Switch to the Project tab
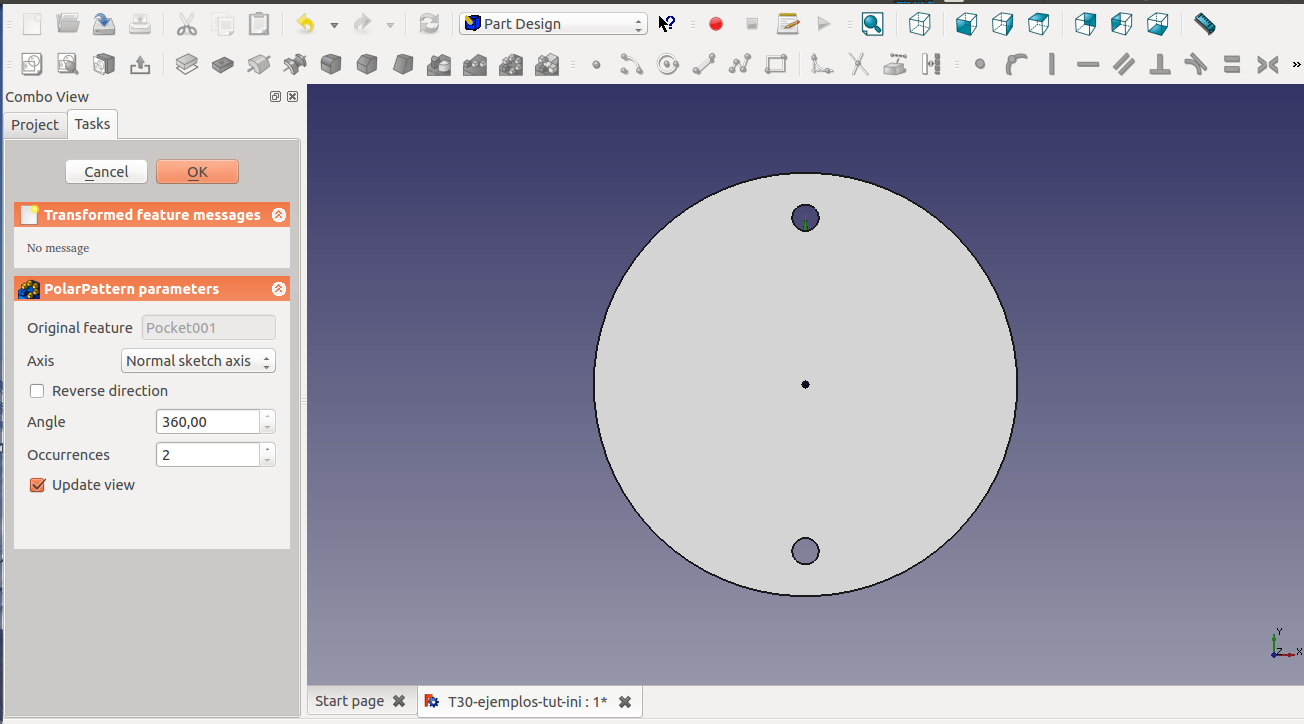The width and height of the screenshot is (1304, 724). (35, 125)
